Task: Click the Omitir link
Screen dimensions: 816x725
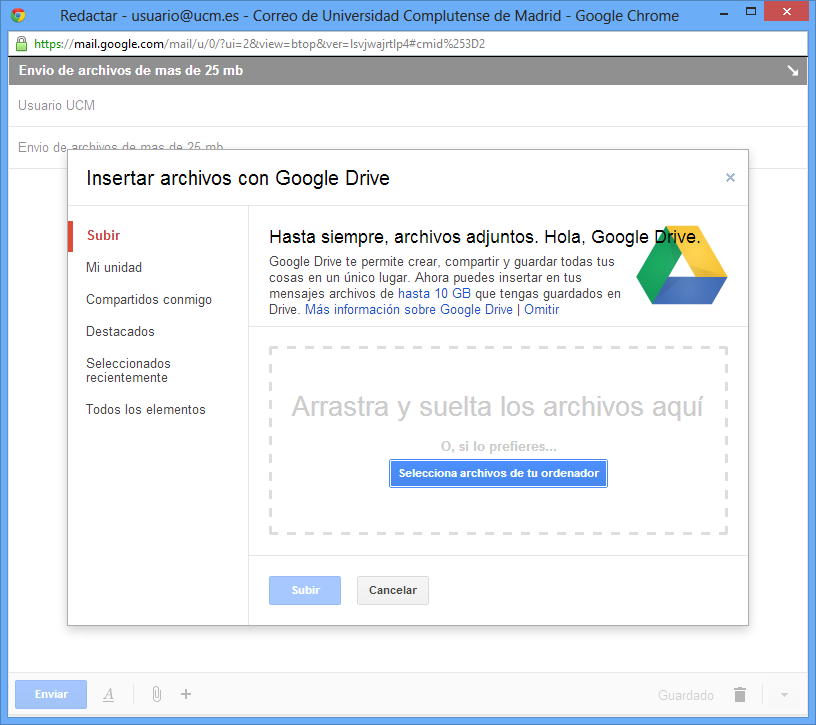Action: point(542,310)
